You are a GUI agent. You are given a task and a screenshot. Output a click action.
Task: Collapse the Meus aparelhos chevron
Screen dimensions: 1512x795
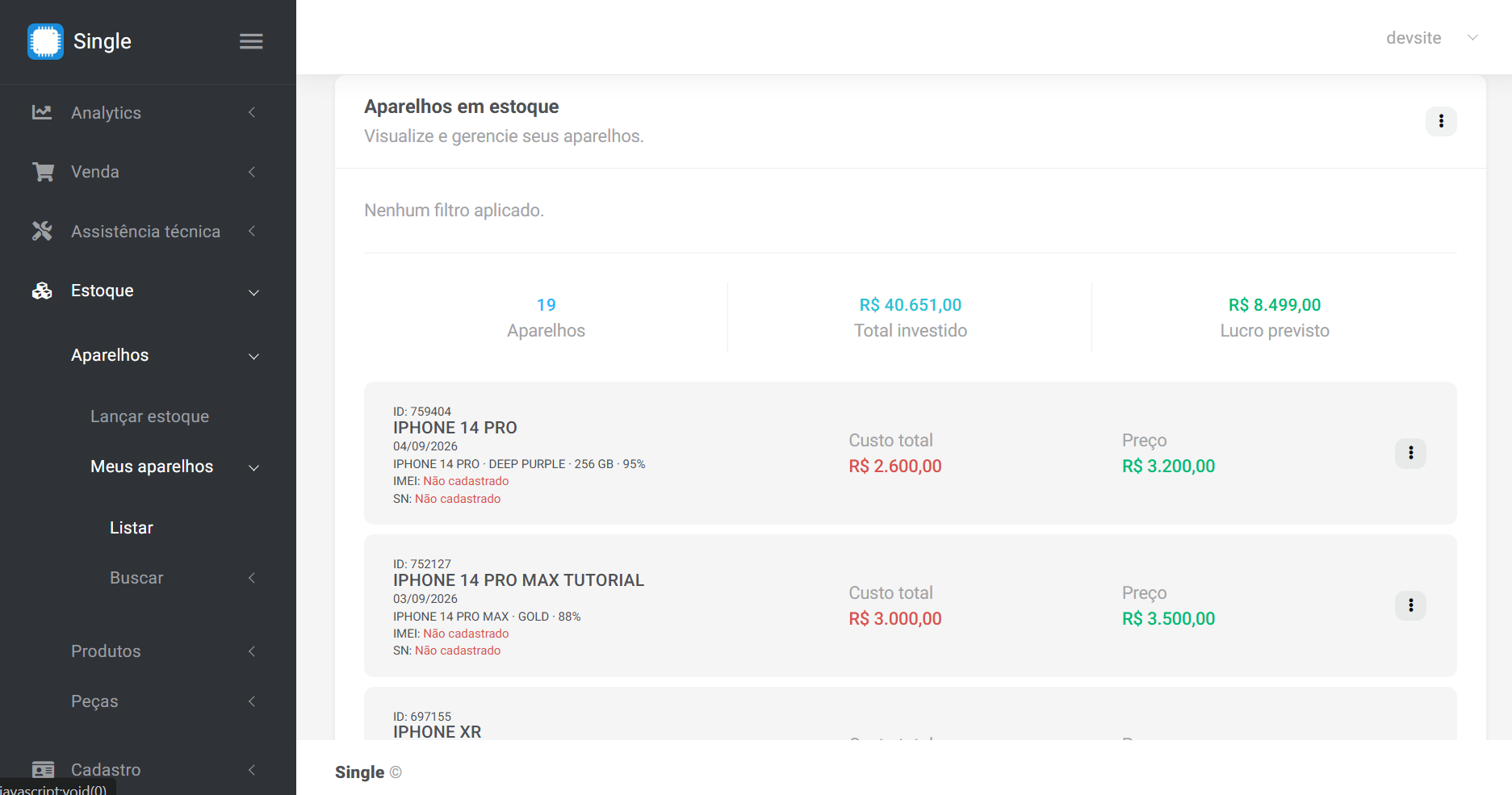[253, 467]
